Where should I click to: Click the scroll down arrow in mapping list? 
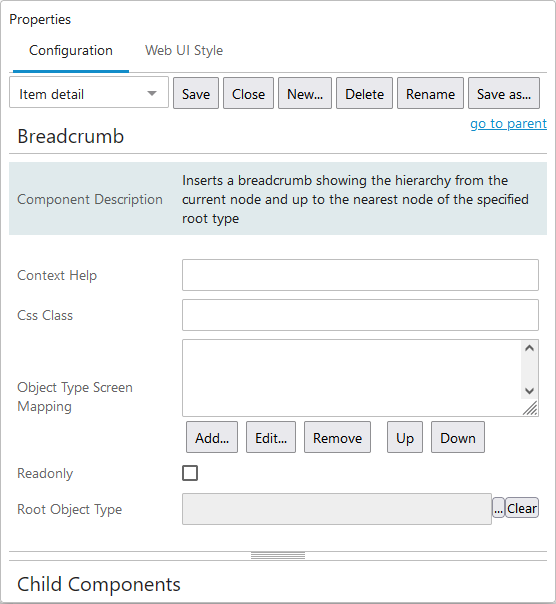(x=529, y=391)
